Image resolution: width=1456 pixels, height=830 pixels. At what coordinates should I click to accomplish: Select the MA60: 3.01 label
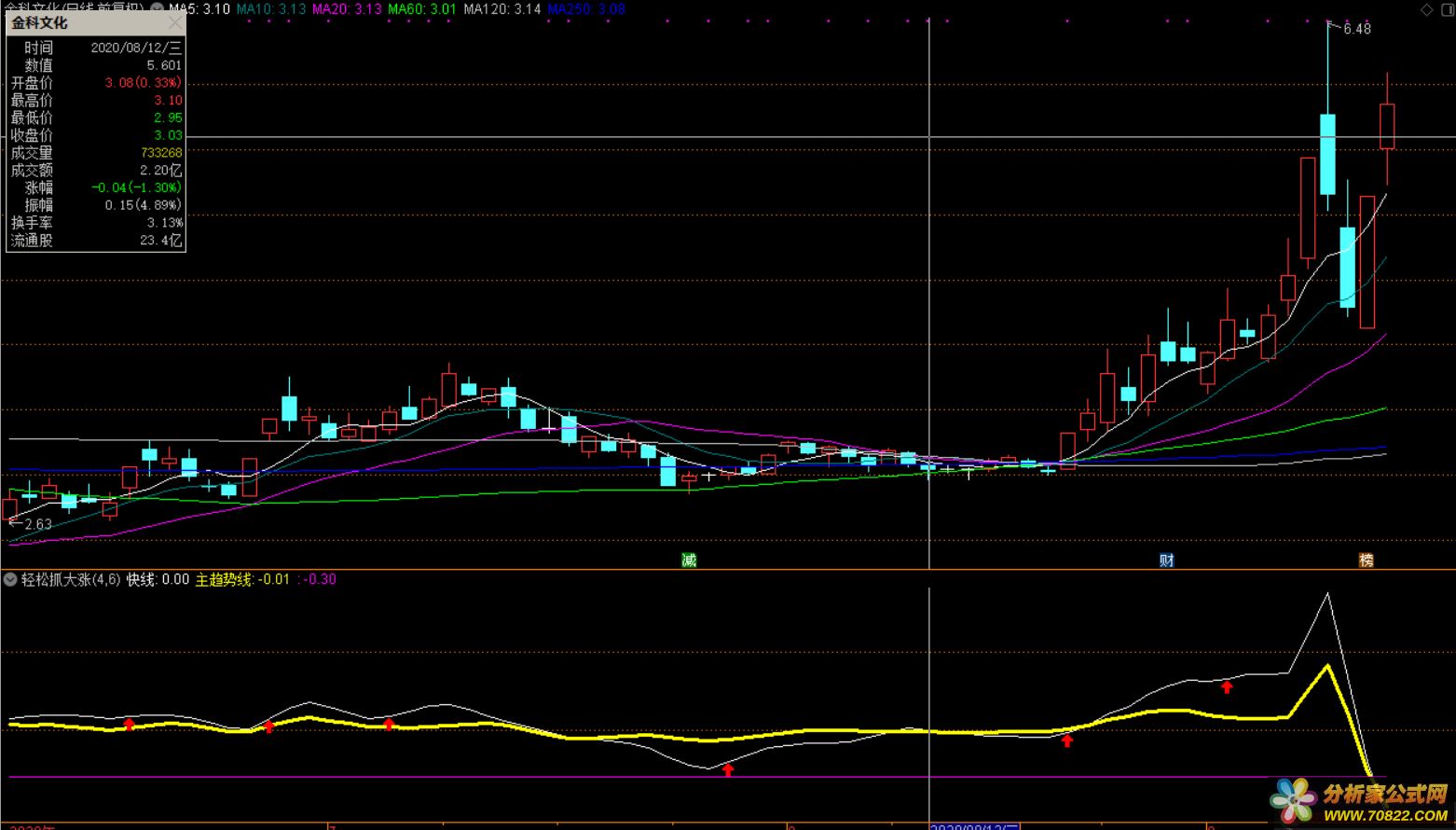[422, 8]
